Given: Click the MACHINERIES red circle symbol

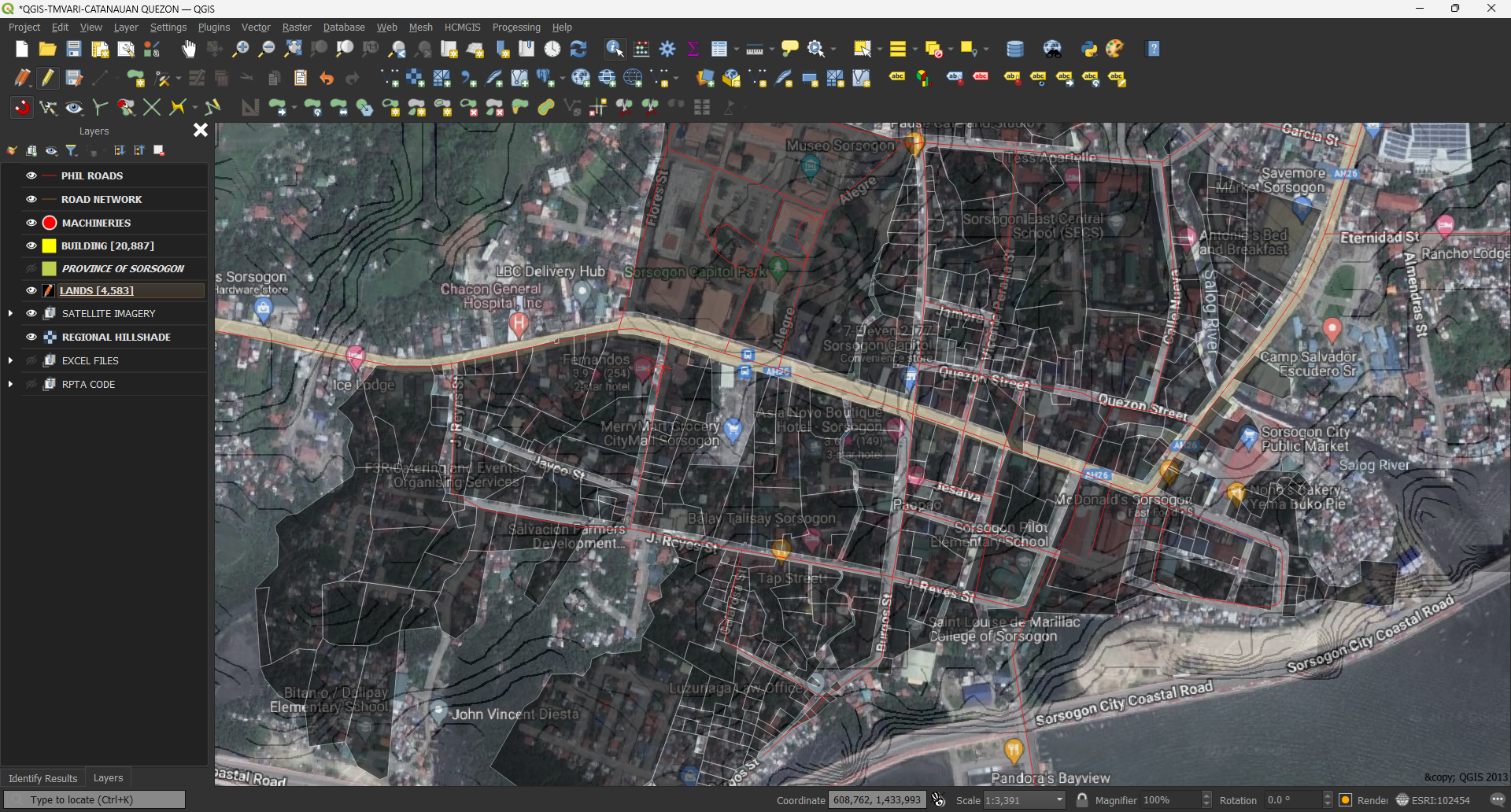Looking at the screenshot, I should point(48,222).
